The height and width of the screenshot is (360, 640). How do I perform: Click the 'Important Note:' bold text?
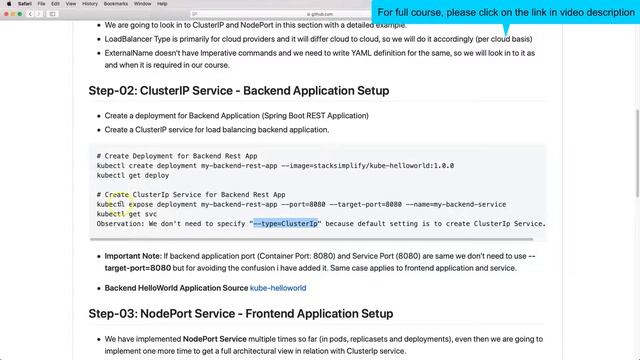(133, 256)
